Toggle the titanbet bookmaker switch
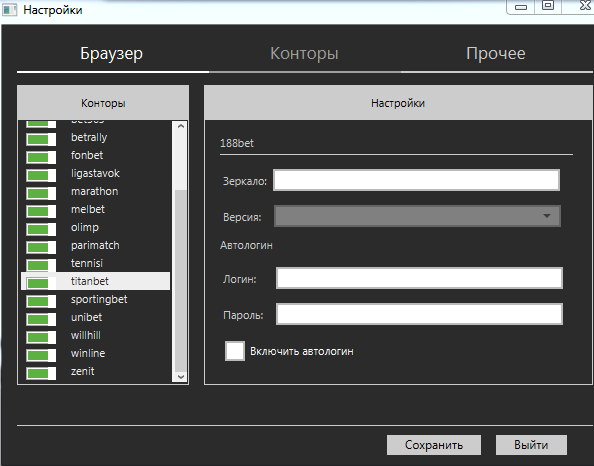The image size is (594, 466). [x=41, y=283]
